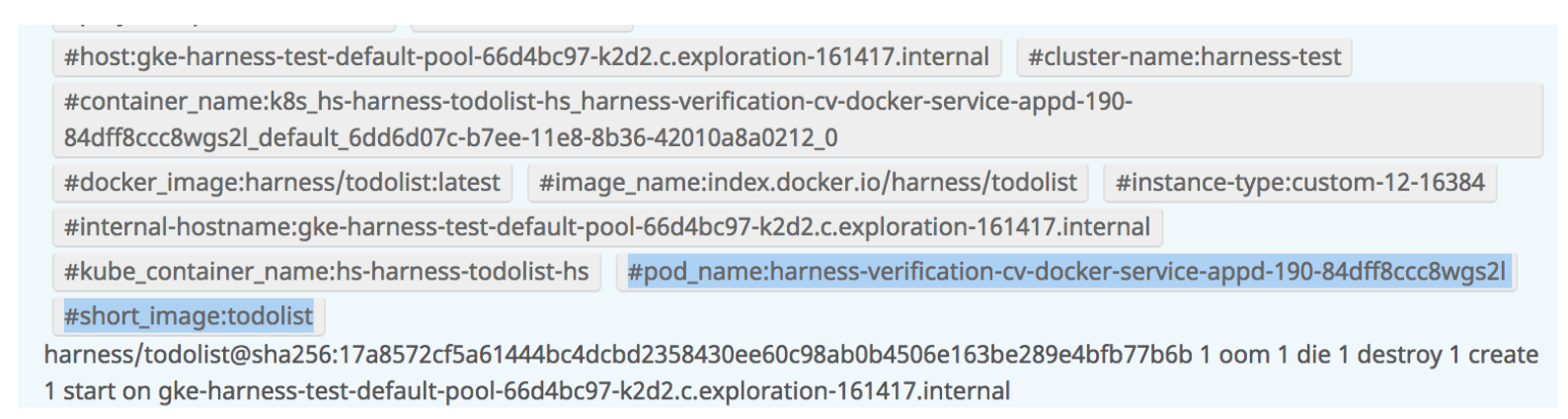Select the #kube_container_name:hs-harness-todolist-hs tag
This screenshot has width=1568, height=419.
click(x=327, y=272)
